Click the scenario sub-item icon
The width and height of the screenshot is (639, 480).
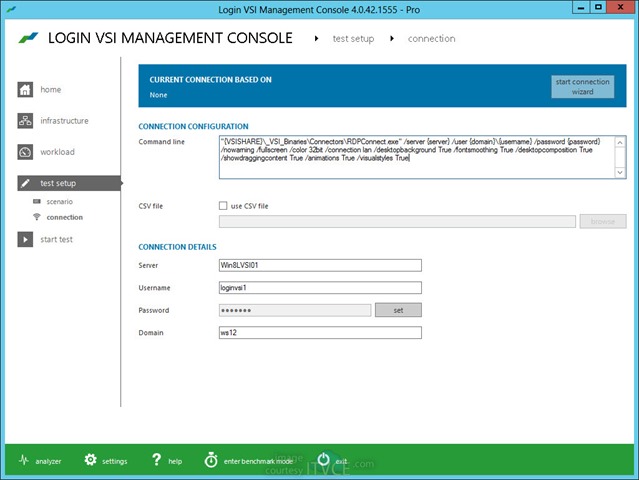pos(37,201)
